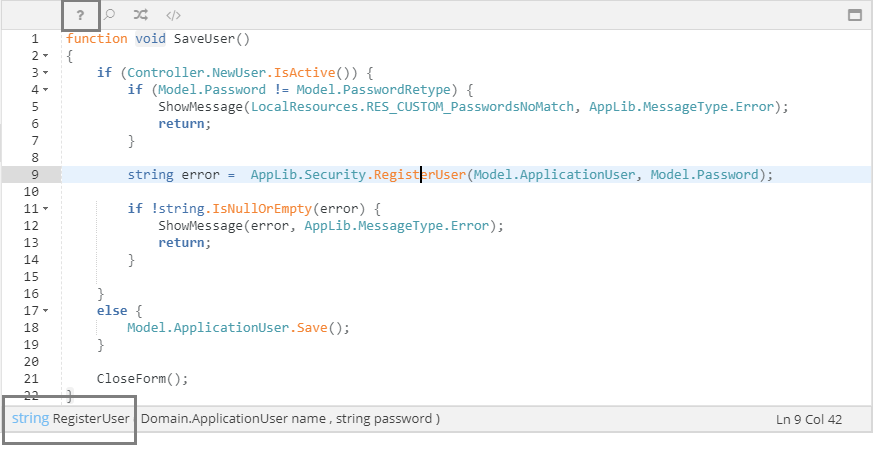
Task: Click the RegisterUser signature hint in status bar
Action: (x=71, y=418)
